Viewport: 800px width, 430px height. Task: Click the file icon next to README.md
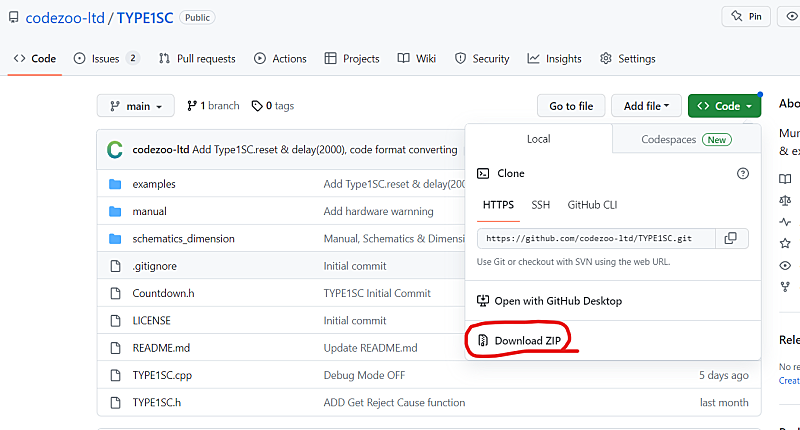coord(116,348)
